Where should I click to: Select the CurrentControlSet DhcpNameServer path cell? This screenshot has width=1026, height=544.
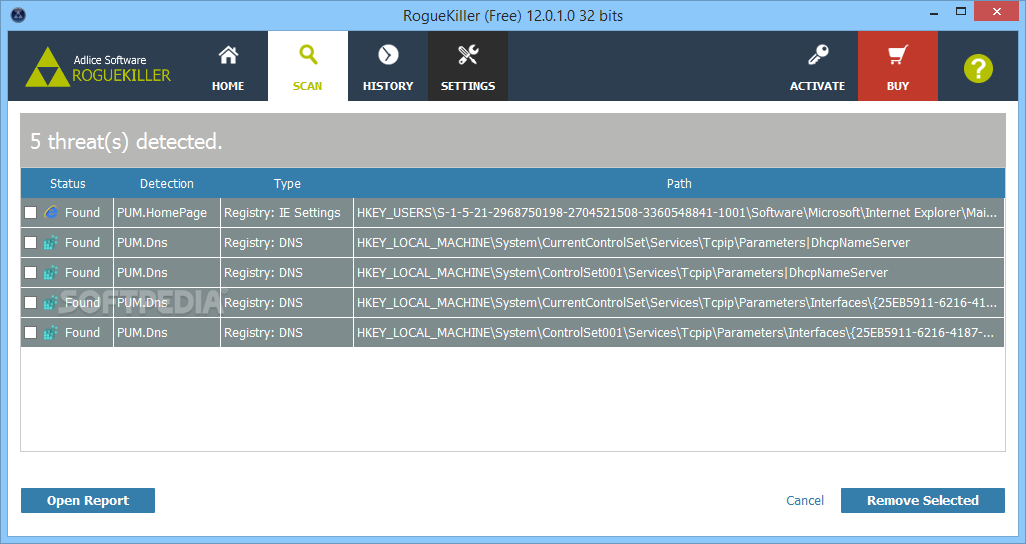(x=679, y=243)
